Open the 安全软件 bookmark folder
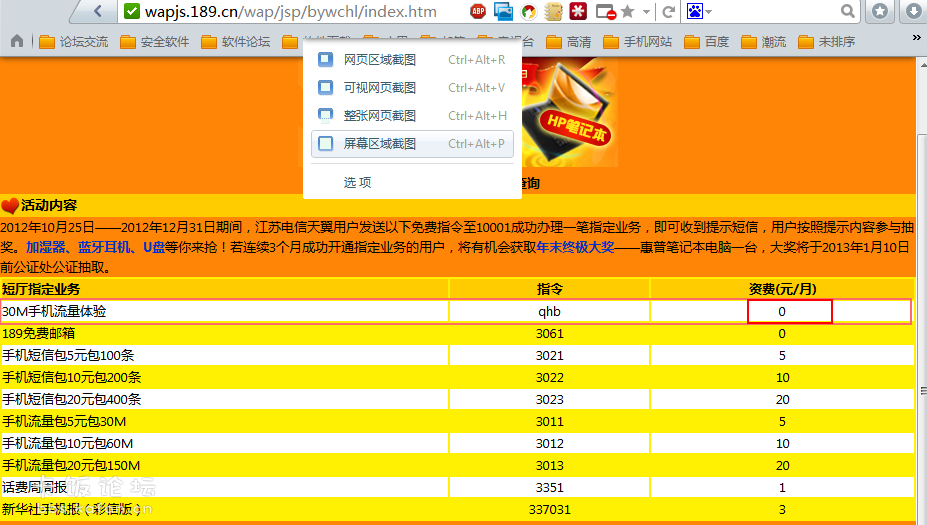This screenshot has height=525, width=927. tap(155, 41)
